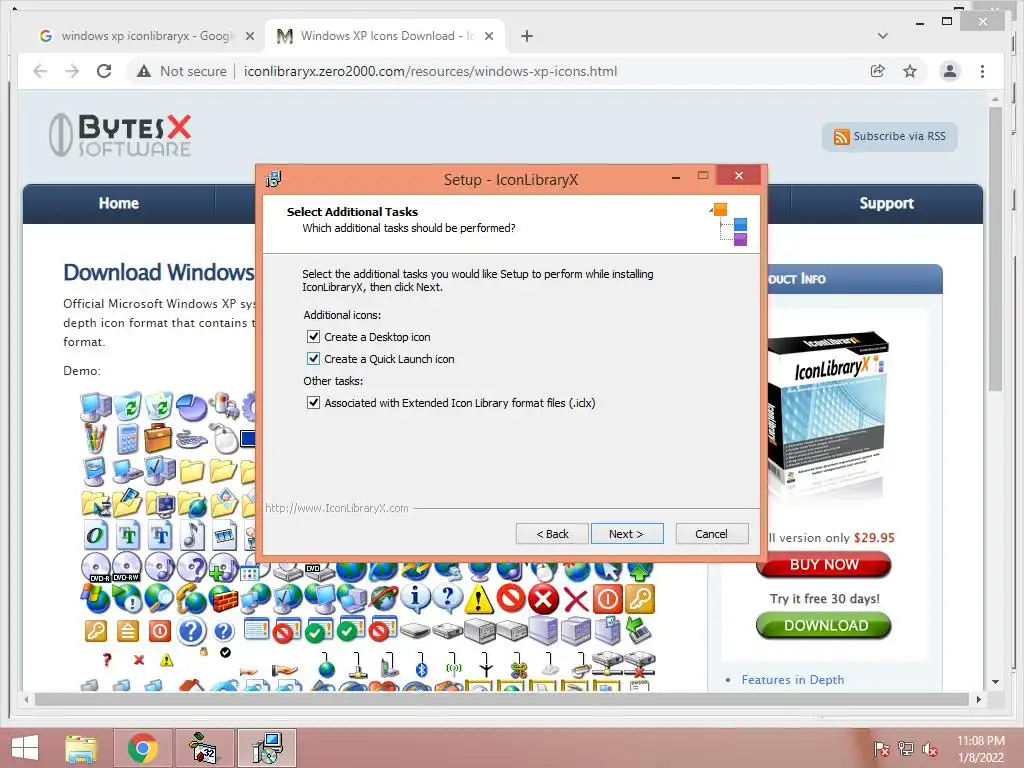The image size is (1024, 768).
Task: Click the page vertical scrollbar thumb
Action: click(x=995, y=248)
